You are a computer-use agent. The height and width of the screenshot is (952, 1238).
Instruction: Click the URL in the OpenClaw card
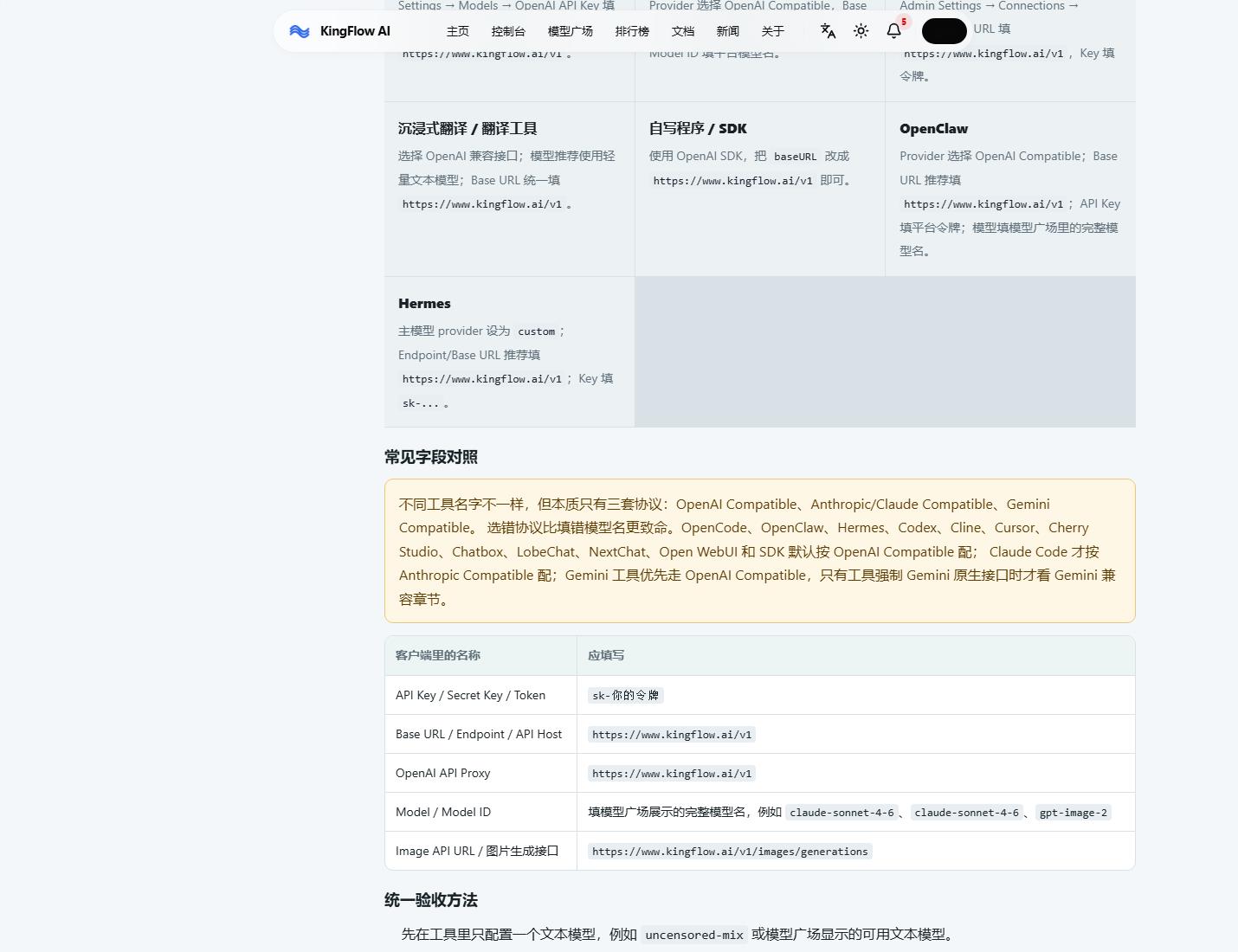[983, 204]
